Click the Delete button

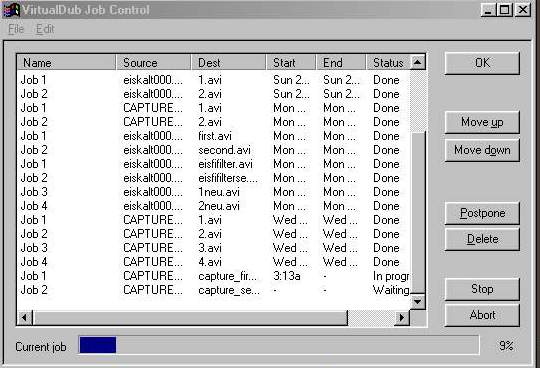click(x=482, y=239)
